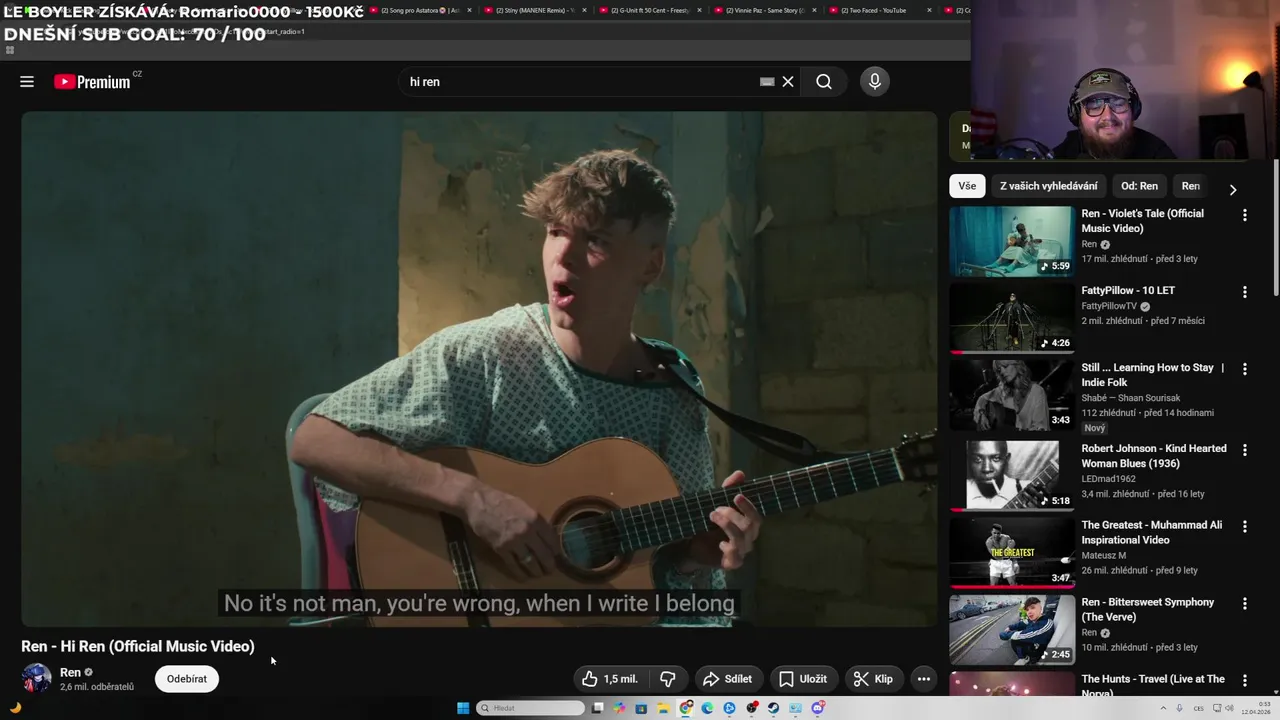Open Copilot icon on taskbar
1280x720 pixels.
click(x=619, y=708)
